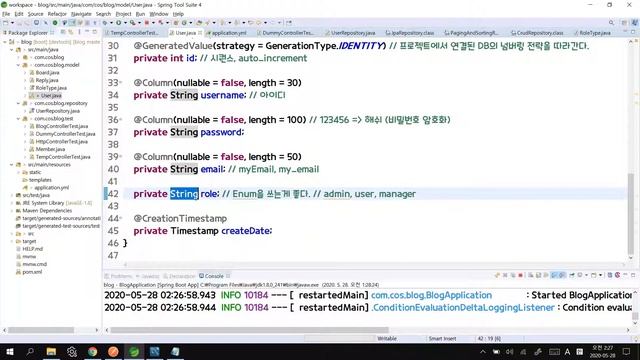Open Package Explorer view menu icon
The image size is (640, 360).
point(79,32)
